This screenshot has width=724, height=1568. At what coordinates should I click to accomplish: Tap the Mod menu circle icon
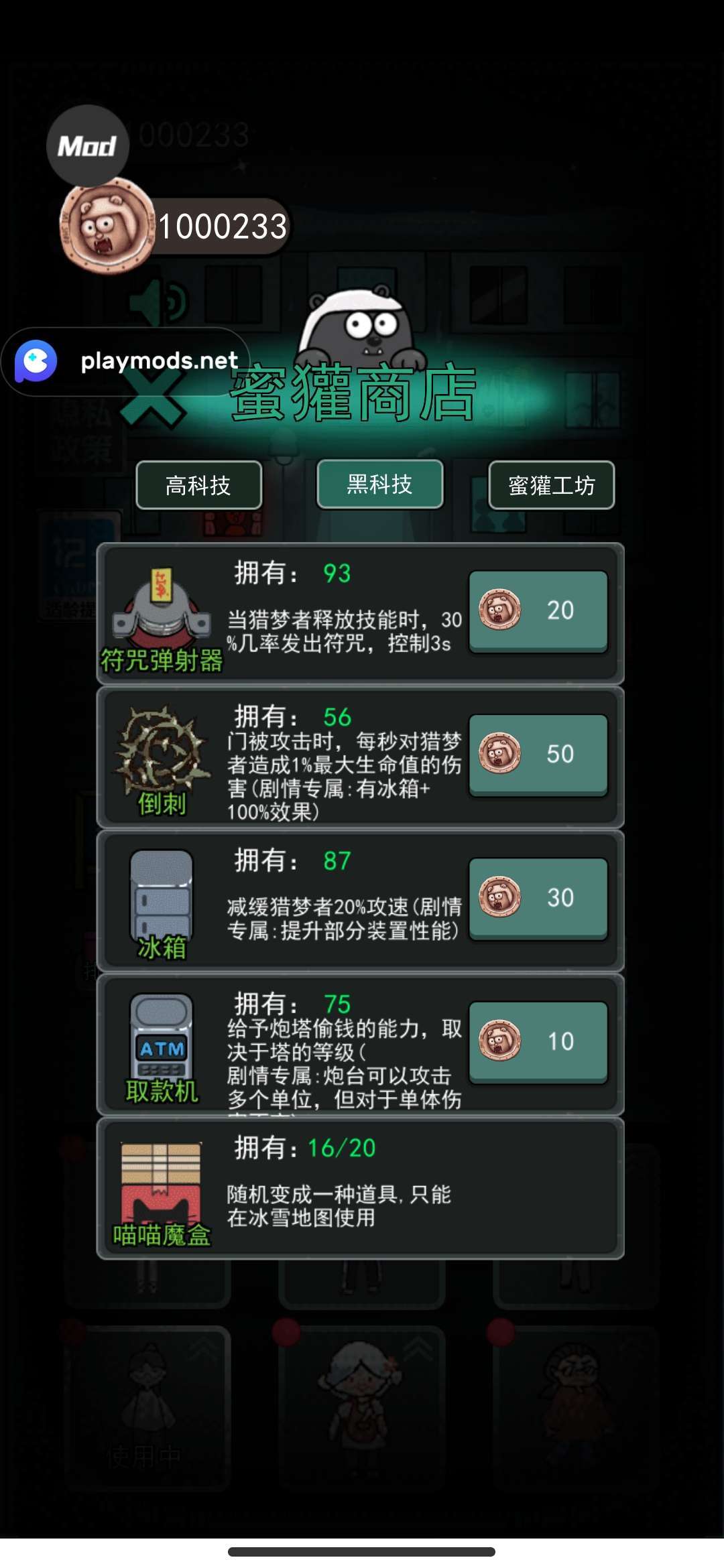[x=87, y=145]
